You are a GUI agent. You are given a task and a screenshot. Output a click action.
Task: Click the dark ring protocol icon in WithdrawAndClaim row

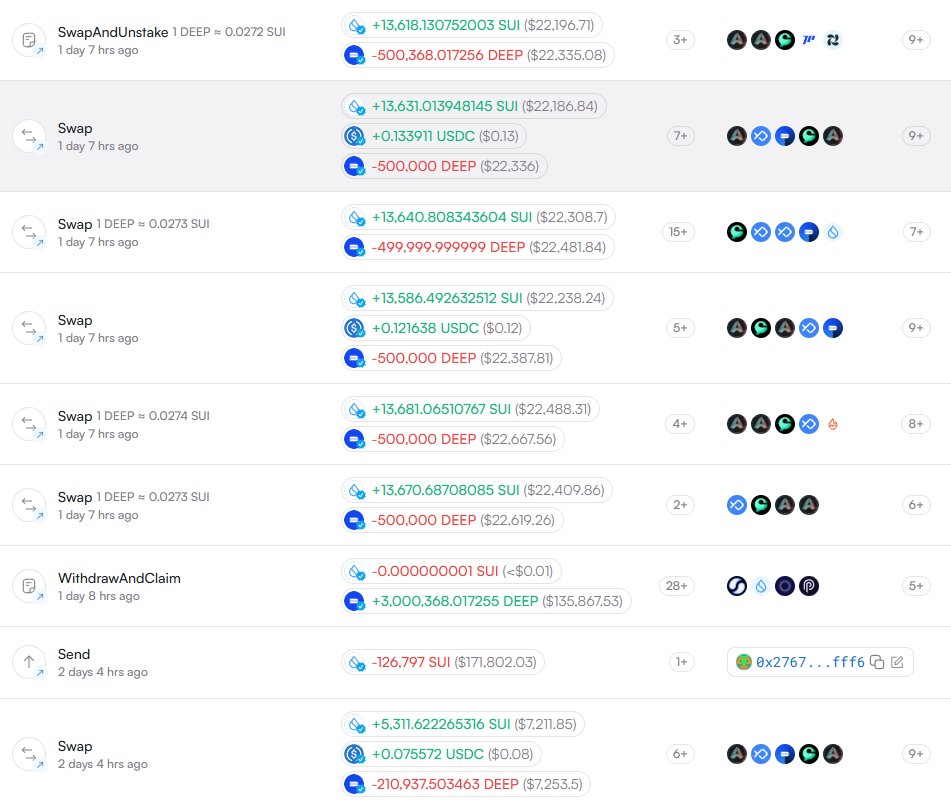point(785,586)
